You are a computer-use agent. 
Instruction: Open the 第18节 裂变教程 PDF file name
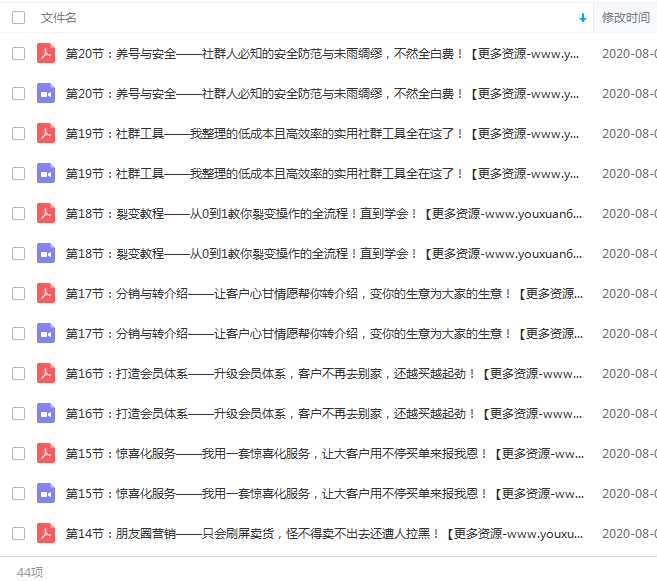323,213
